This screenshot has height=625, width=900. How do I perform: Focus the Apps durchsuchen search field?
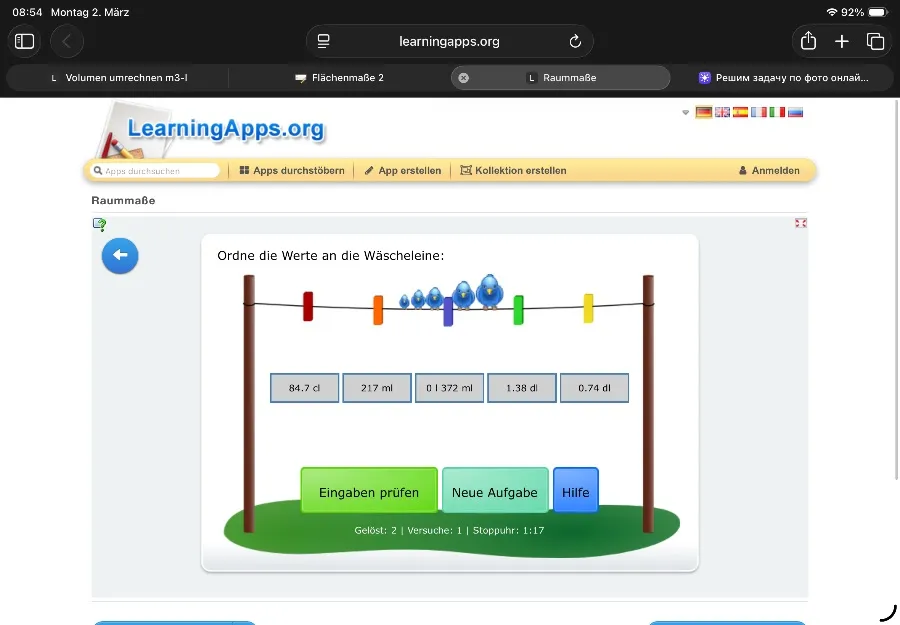[156, 170]
